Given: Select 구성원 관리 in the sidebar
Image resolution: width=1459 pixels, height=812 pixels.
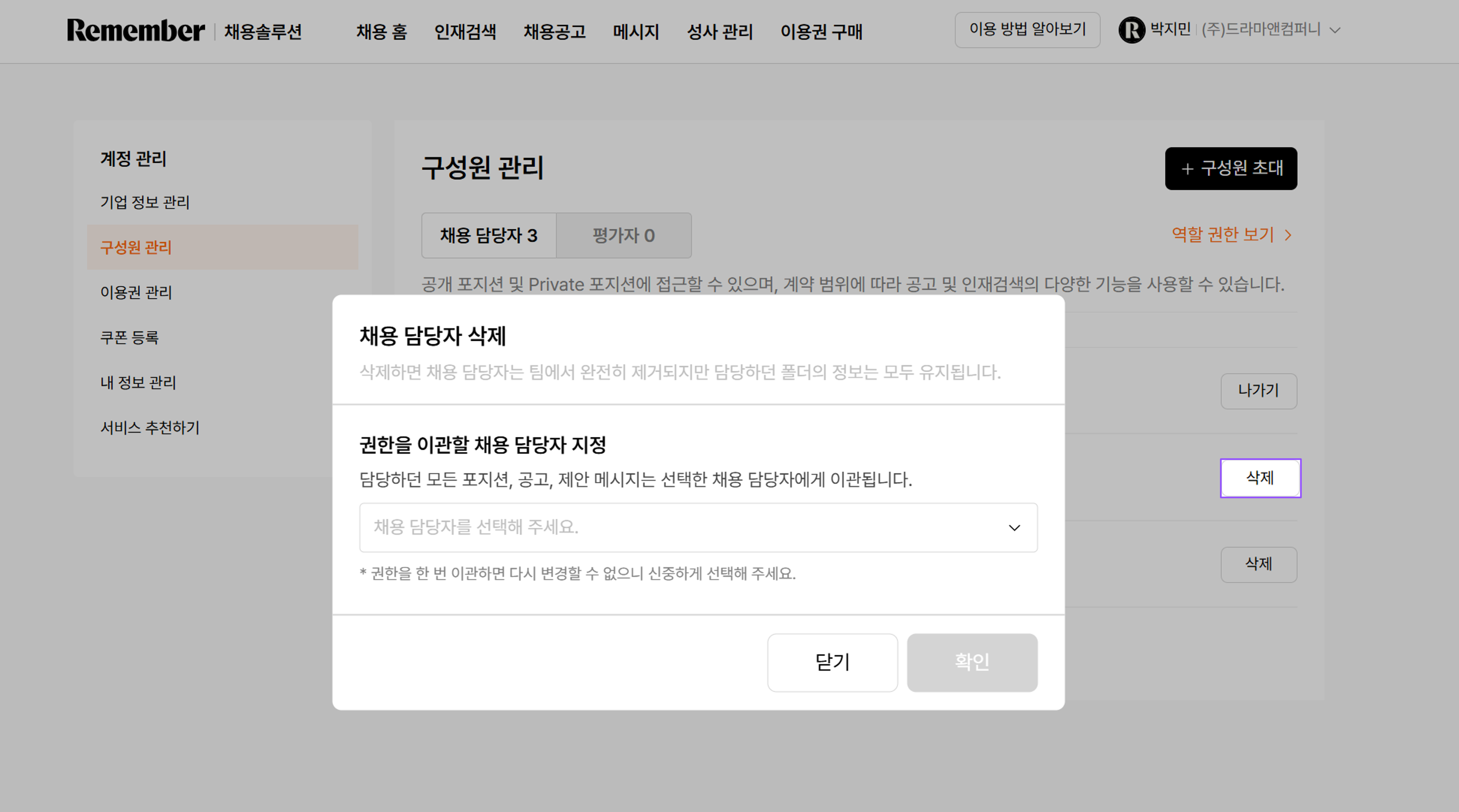Looking at the screenshot, I should tap(136, 247).
